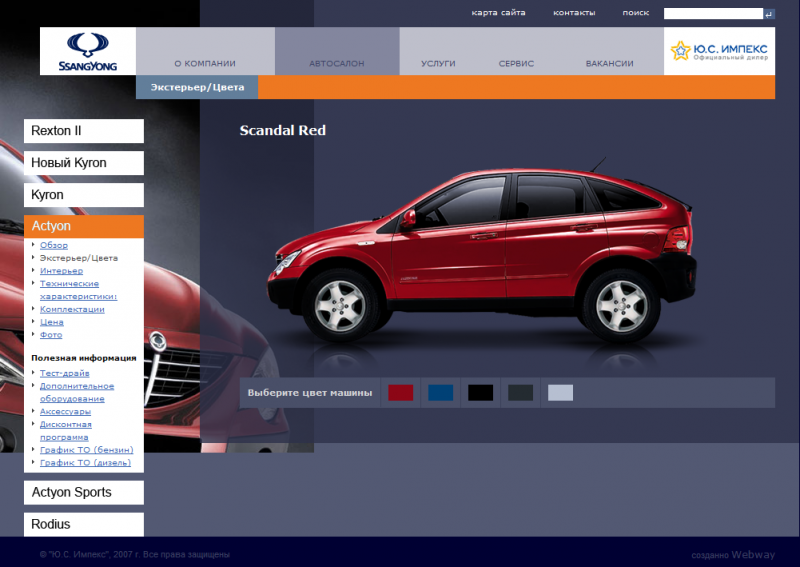Viewport: 800px width, 567px height.
Task: Focus the search input field
Action: pyautogui.click(x=713, y=14)
